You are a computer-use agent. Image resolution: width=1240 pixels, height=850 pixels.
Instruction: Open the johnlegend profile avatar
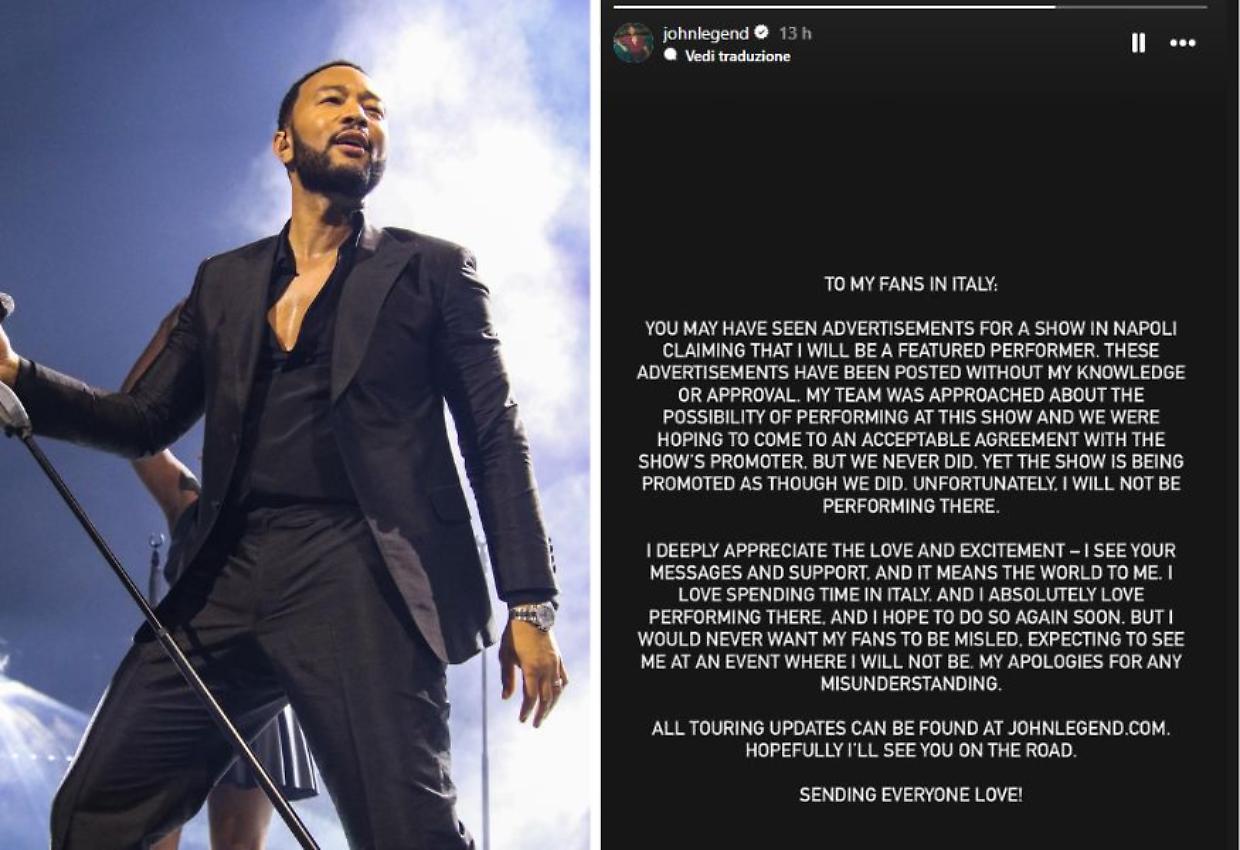pyautogui.click(x=633, y=43)
